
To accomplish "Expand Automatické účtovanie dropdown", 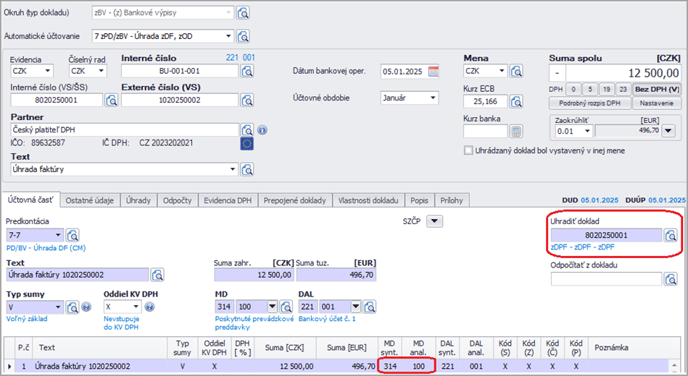I will coord(229,36).
